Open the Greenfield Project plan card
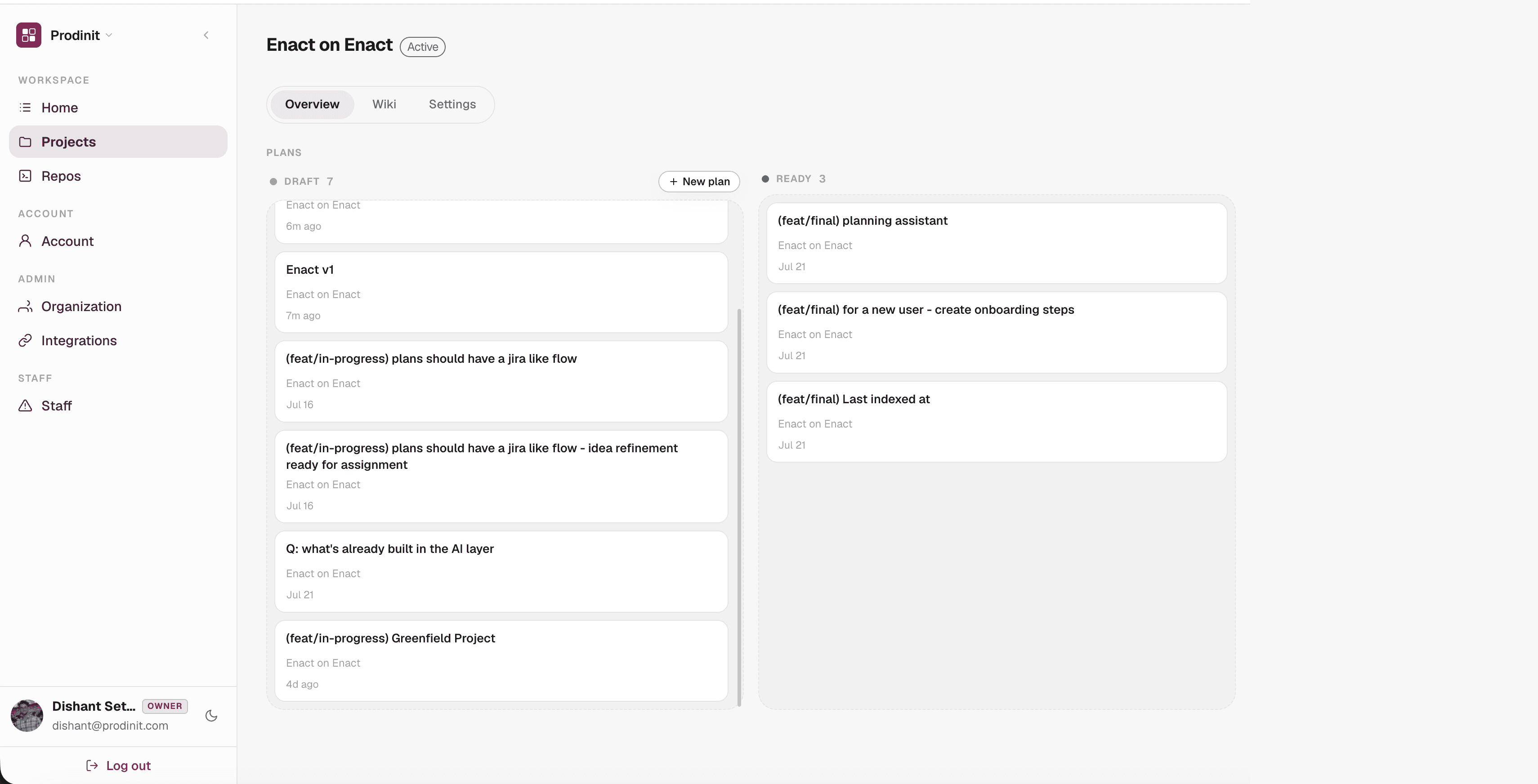1538x784 pixels. [501, 661]
